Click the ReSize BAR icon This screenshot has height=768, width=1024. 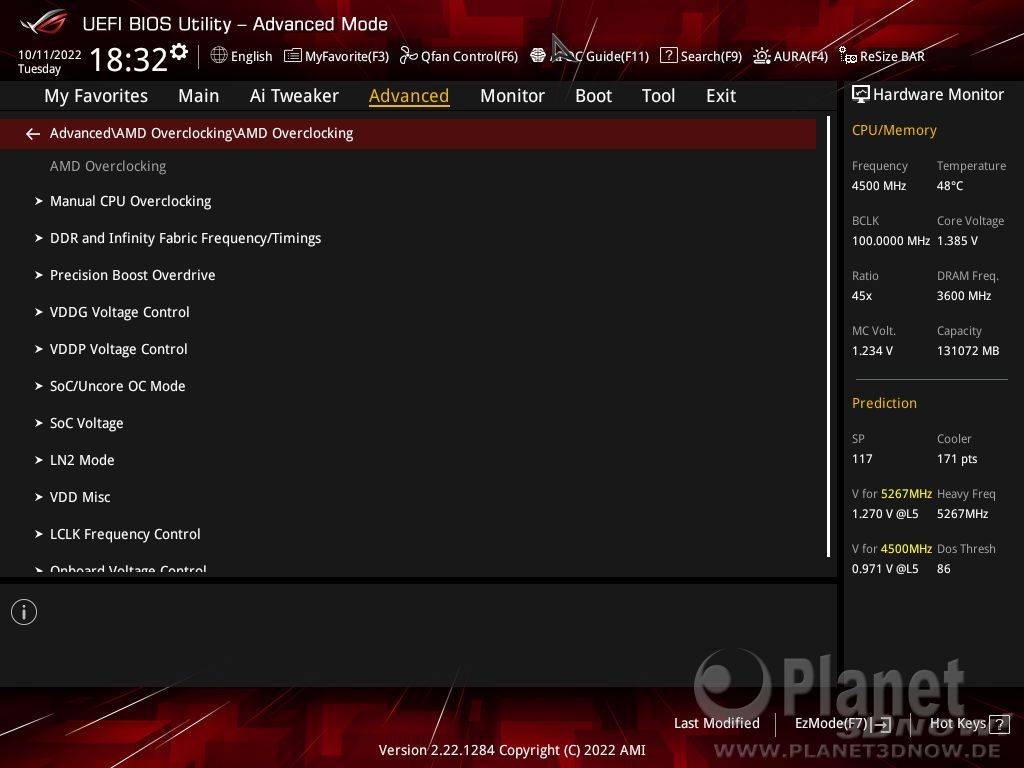coord(848,56)
